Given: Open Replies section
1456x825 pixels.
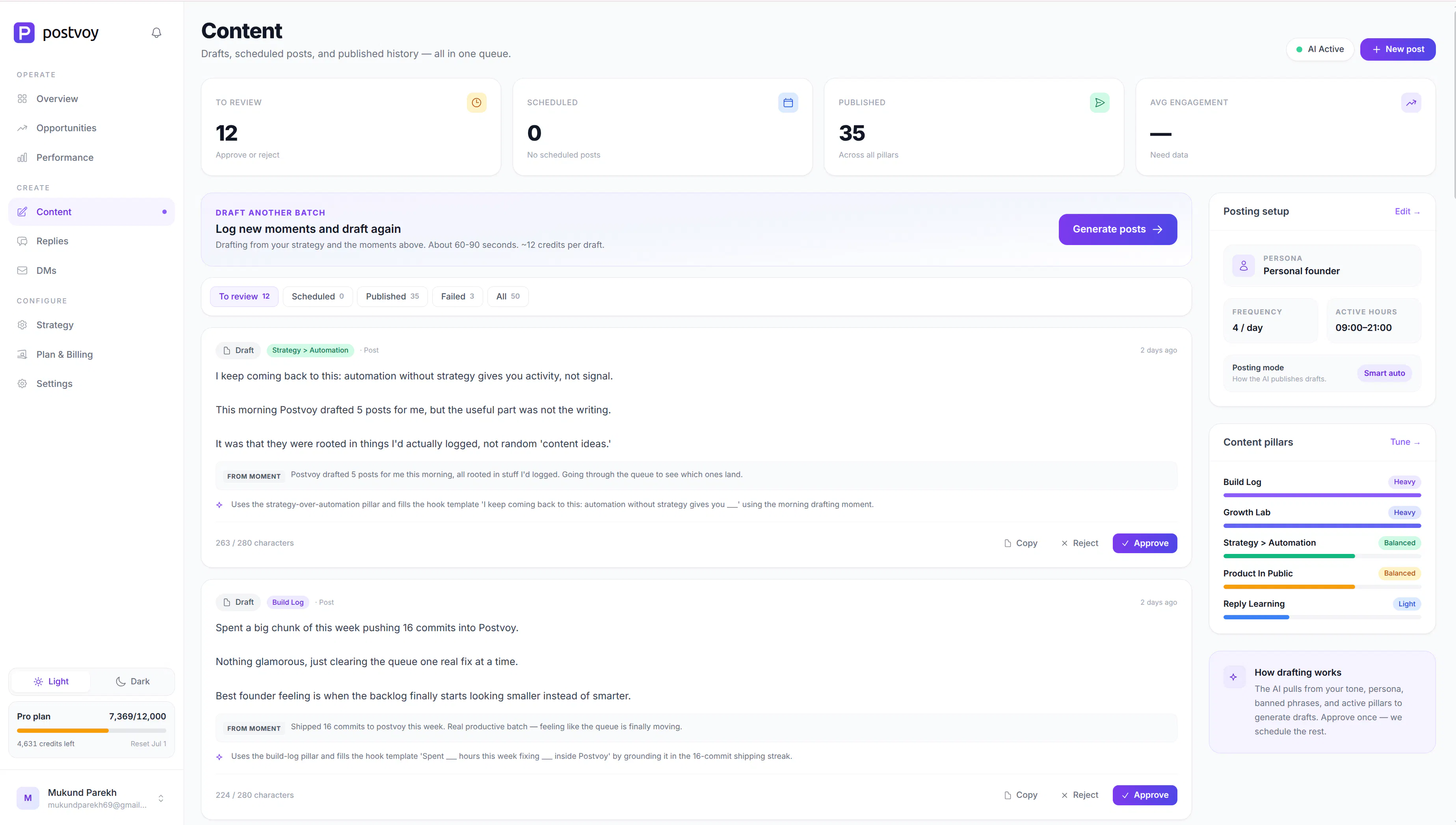Looking at the screenshot, I should (x=91, y=241).
